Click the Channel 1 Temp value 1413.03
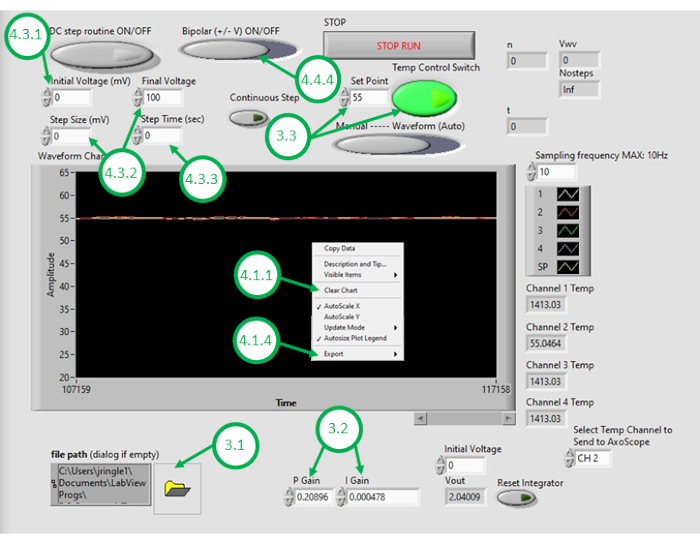The height and width of the screenshot is (544, 700). [546, 305]
